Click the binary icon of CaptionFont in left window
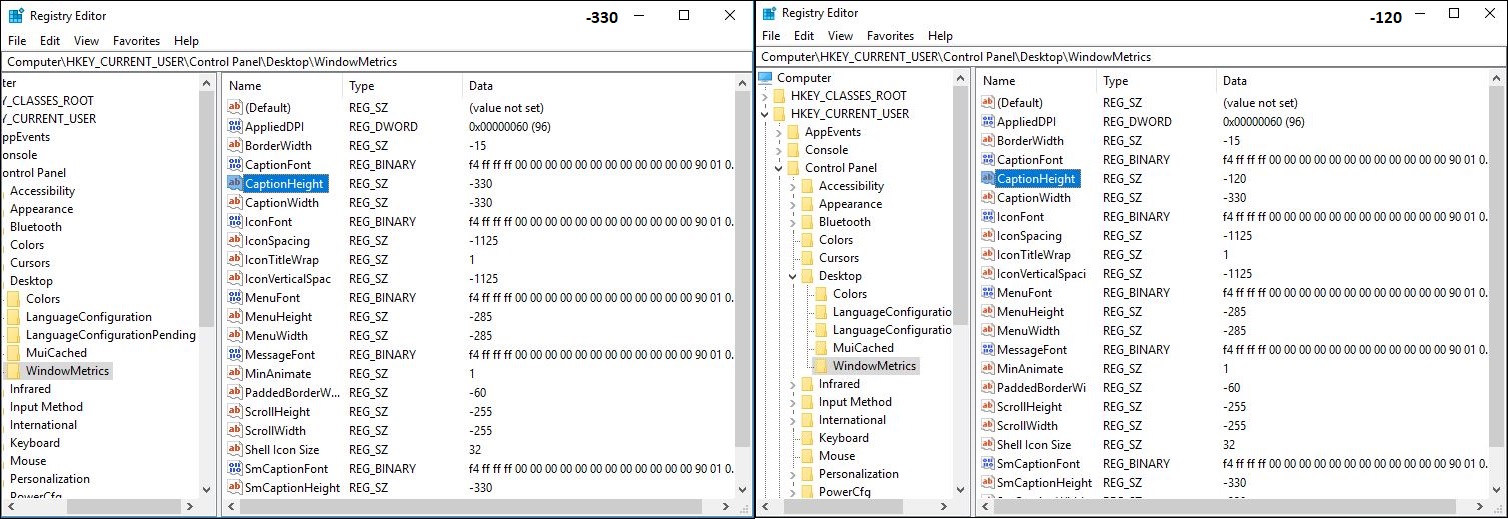 [235, 164]
